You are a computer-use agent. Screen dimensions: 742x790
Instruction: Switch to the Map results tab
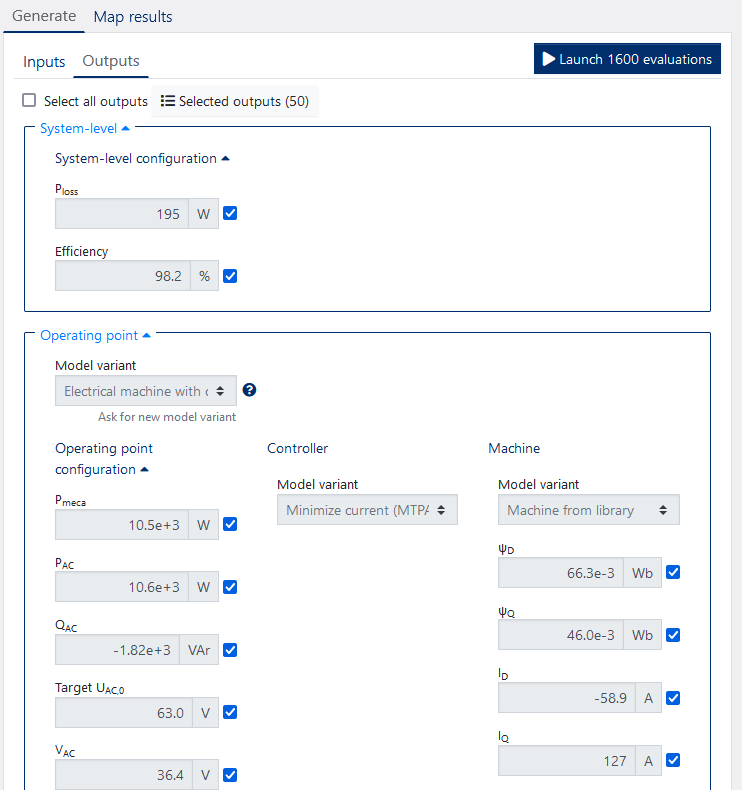coord(132,17)
